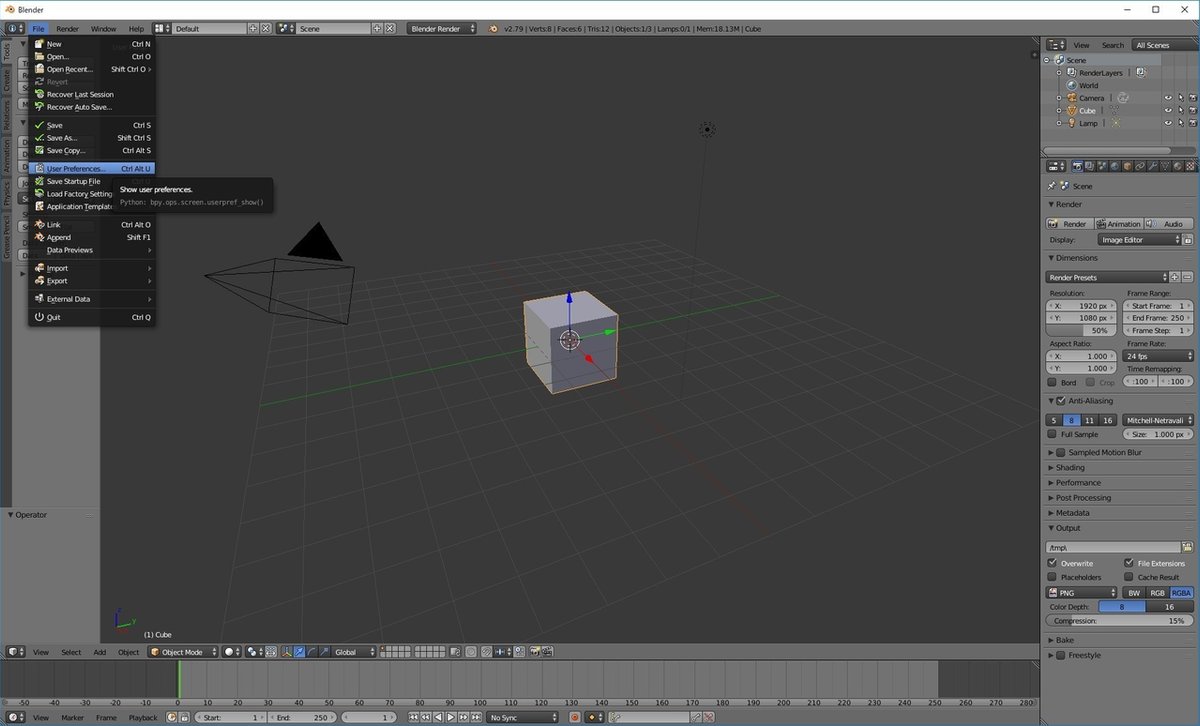1200x726 pixels.
Task: Choose Quit from File menu
Action: [92, 317]
